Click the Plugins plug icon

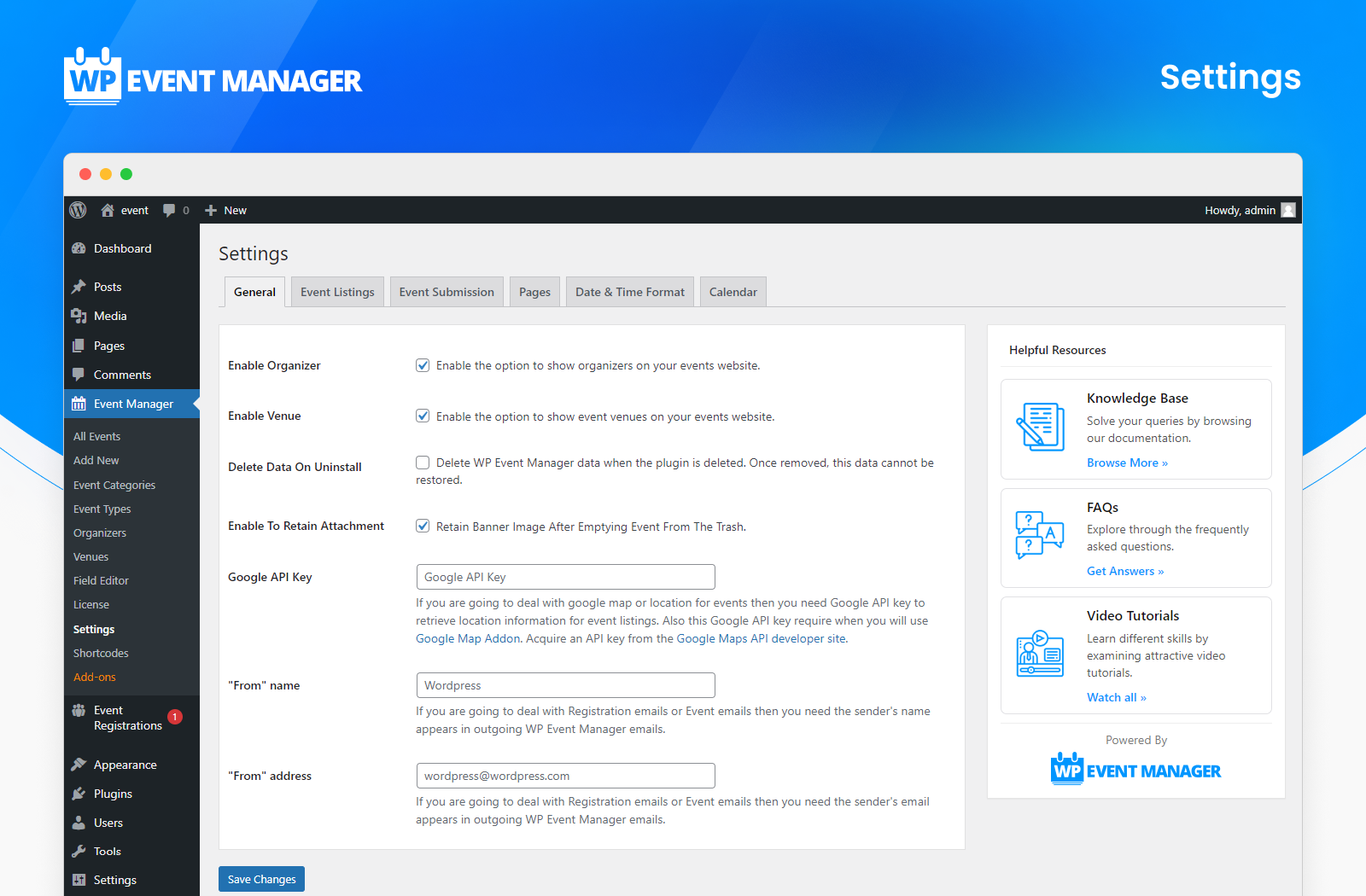click(x=79, y=794)
